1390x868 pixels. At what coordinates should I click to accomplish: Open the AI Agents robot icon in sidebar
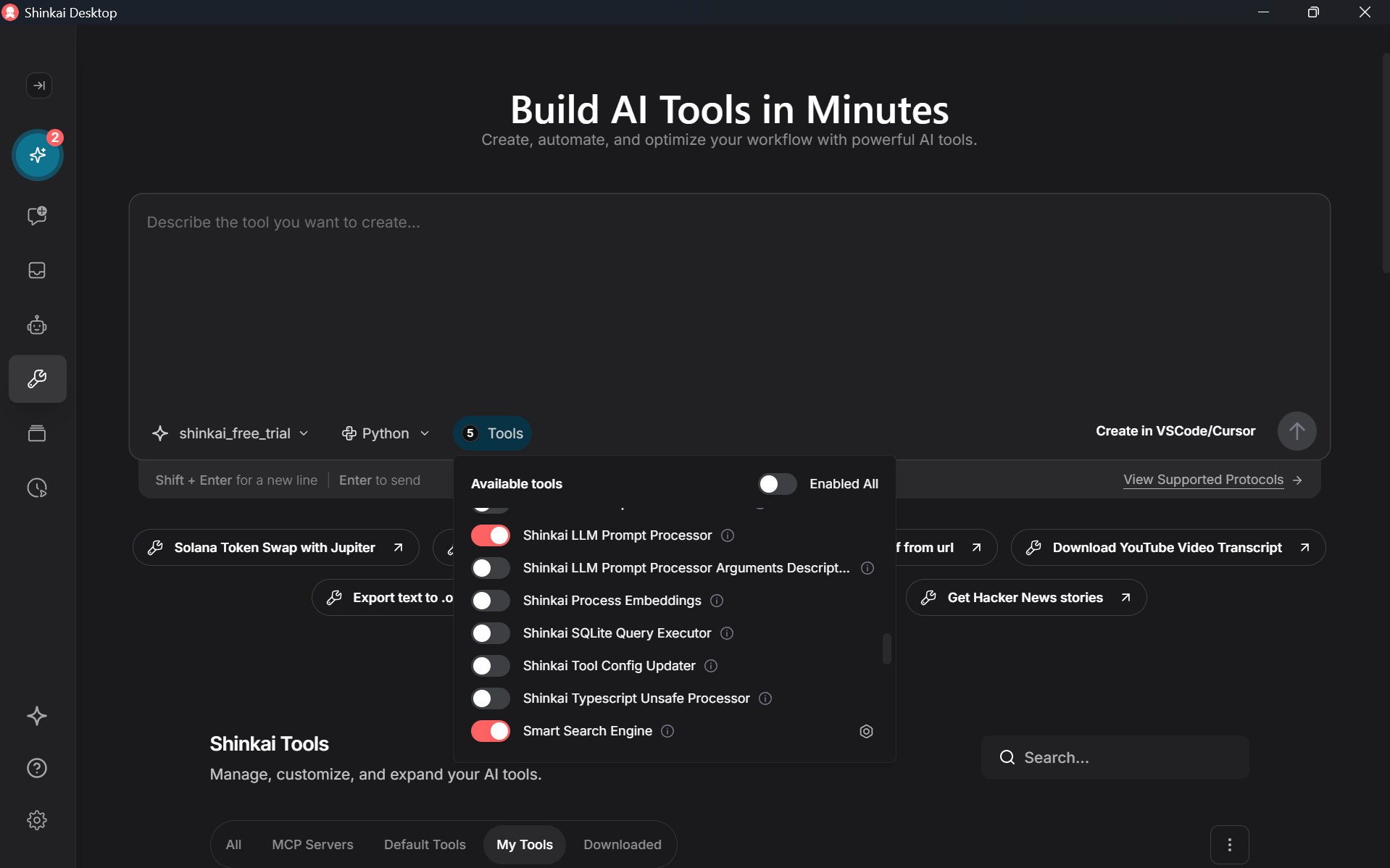pos(37,325)
